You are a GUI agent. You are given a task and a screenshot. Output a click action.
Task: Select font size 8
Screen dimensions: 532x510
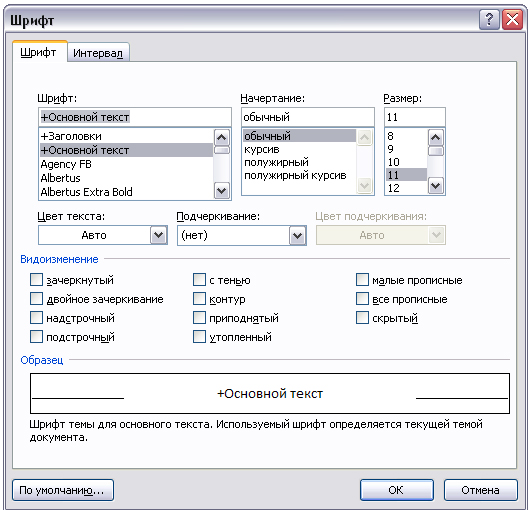(406, 136)
